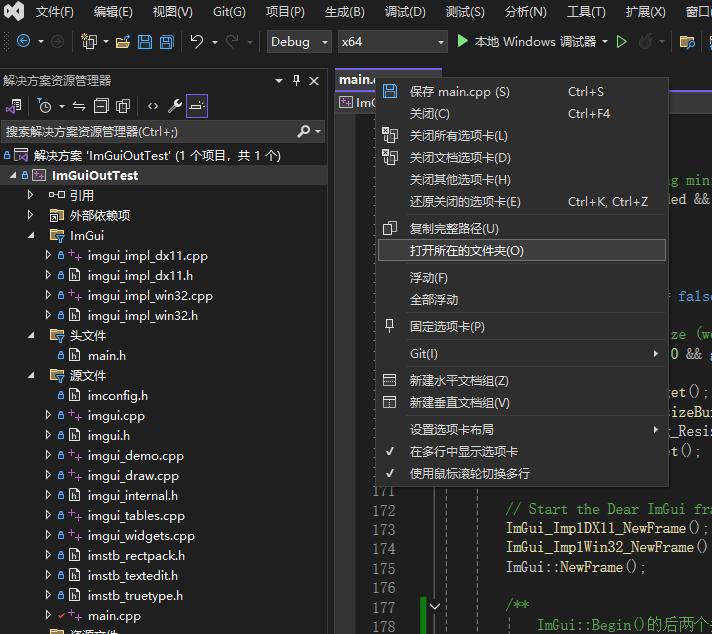Click the save file disk icon
Image resolution: width=712 pixels, height=634 pixels.
pyautogui.click(x=145, y=42)
